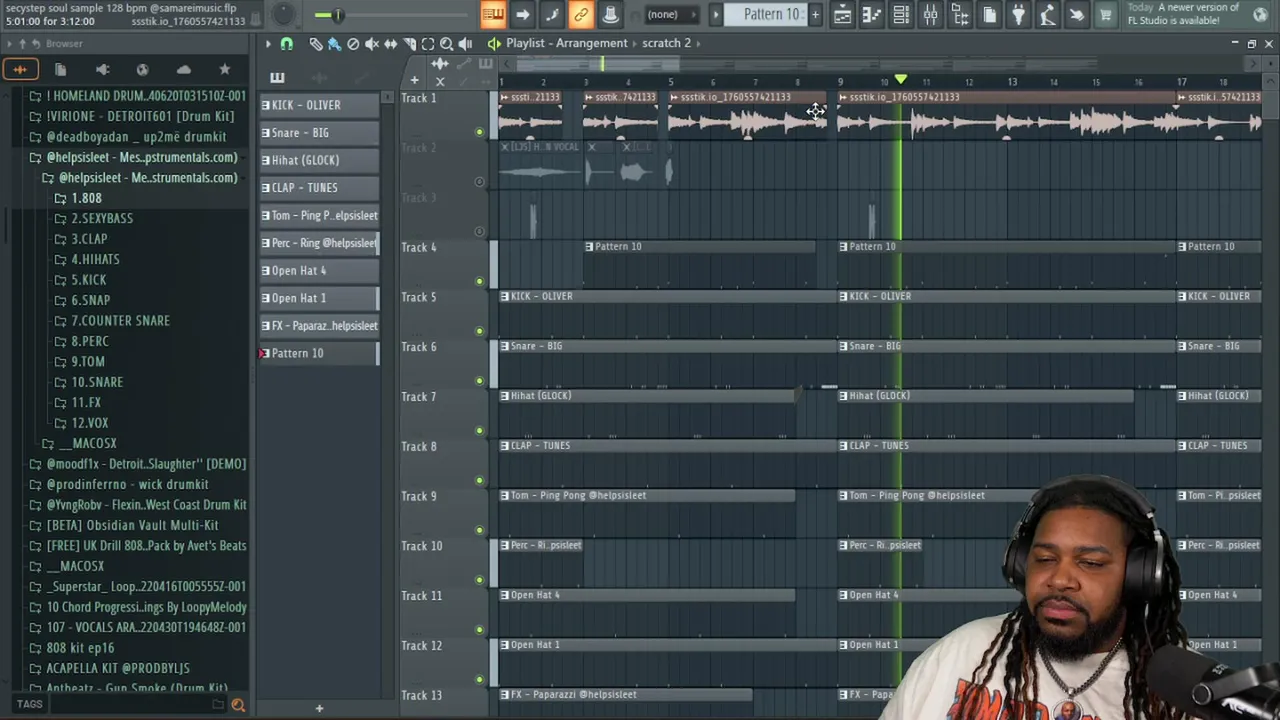Select the Delete tool in playlist toolbar

click(x=353, y=44)
